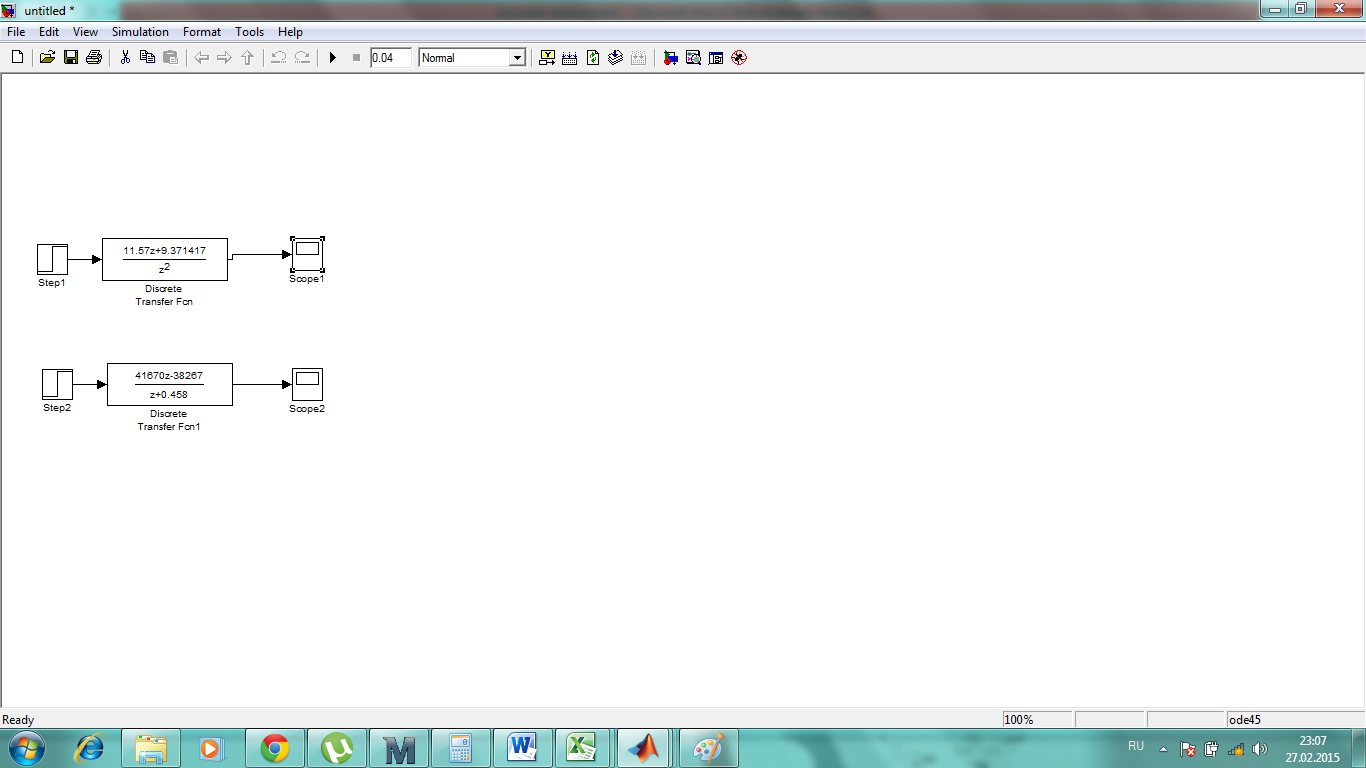Open the Help menu
Viewport: 1366px width, 768px height.
(290, 32)
